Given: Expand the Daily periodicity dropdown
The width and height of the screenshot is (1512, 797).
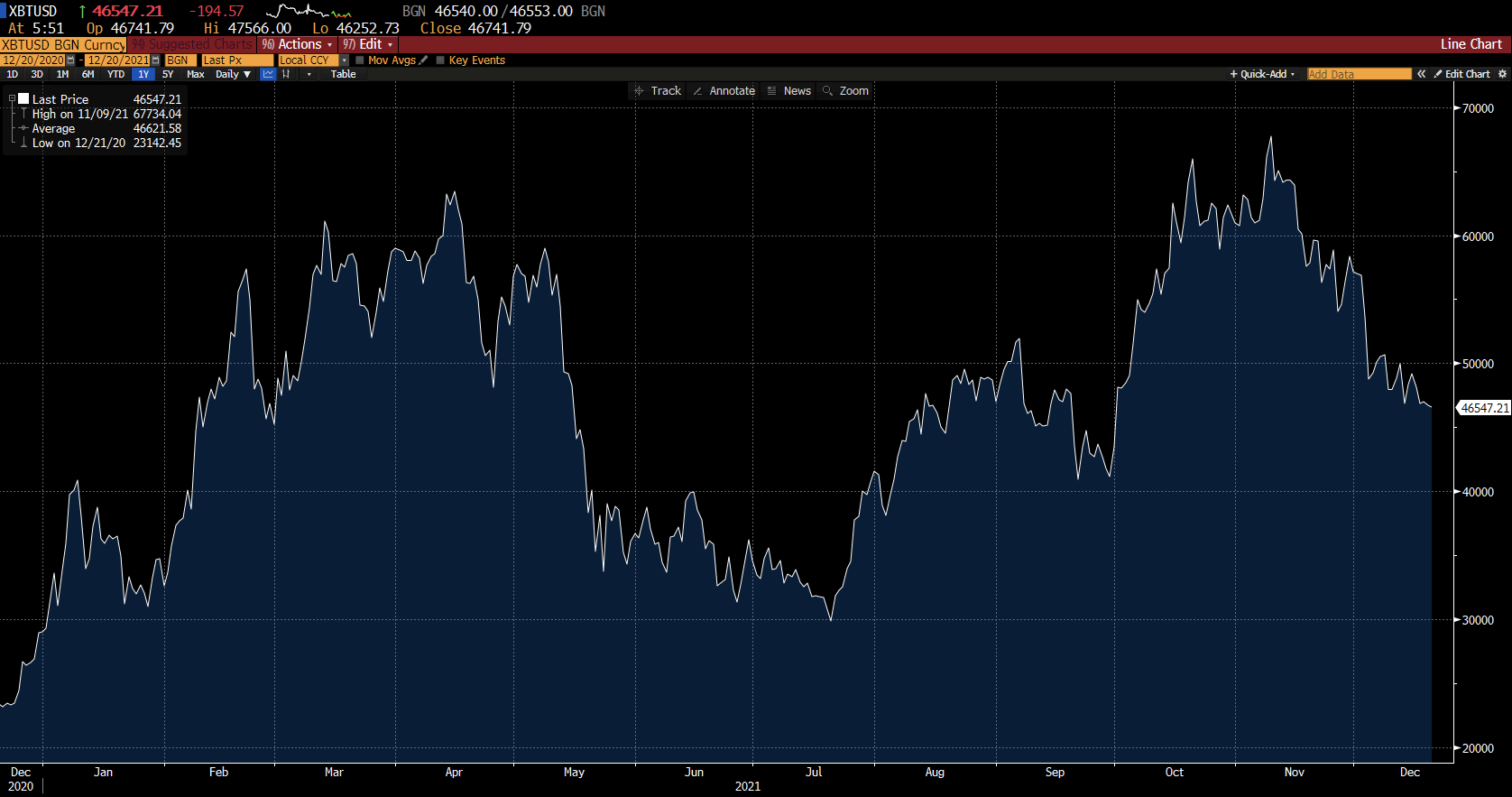Looking at the screenshot, I should point(234,74).
